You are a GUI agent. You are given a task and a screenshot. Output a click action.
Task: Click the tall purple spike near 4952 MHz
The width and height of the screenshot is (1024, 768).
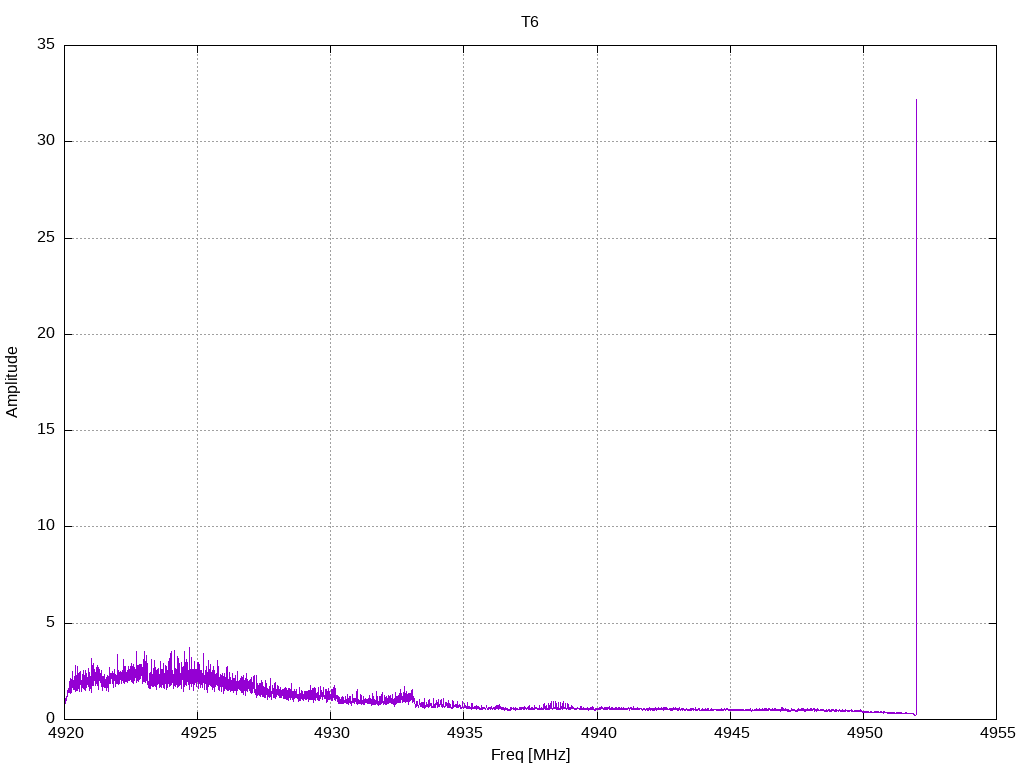(916, 405)
